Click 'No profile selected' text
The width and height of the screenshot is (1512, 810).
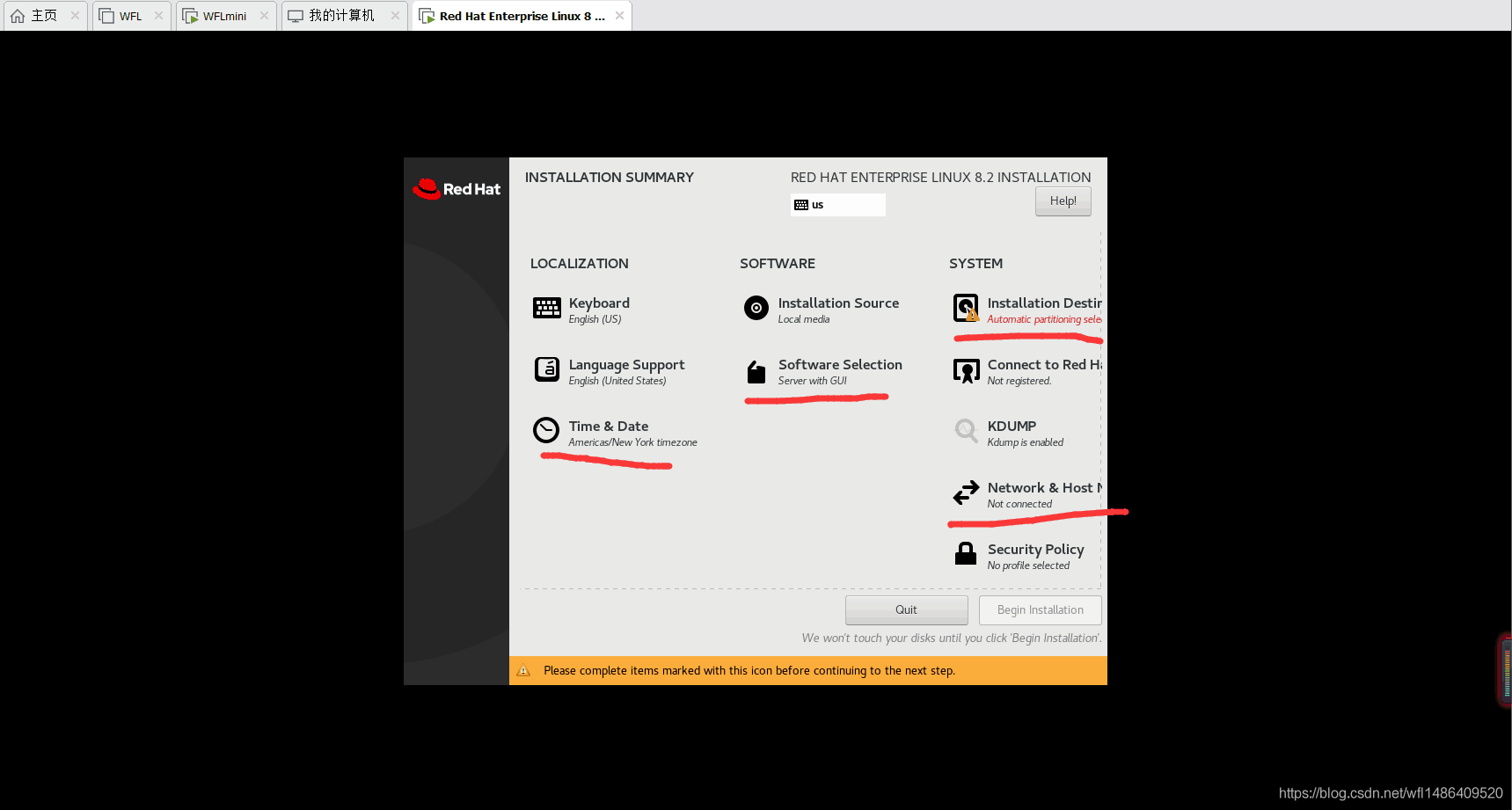click(x=1028, y=566)
